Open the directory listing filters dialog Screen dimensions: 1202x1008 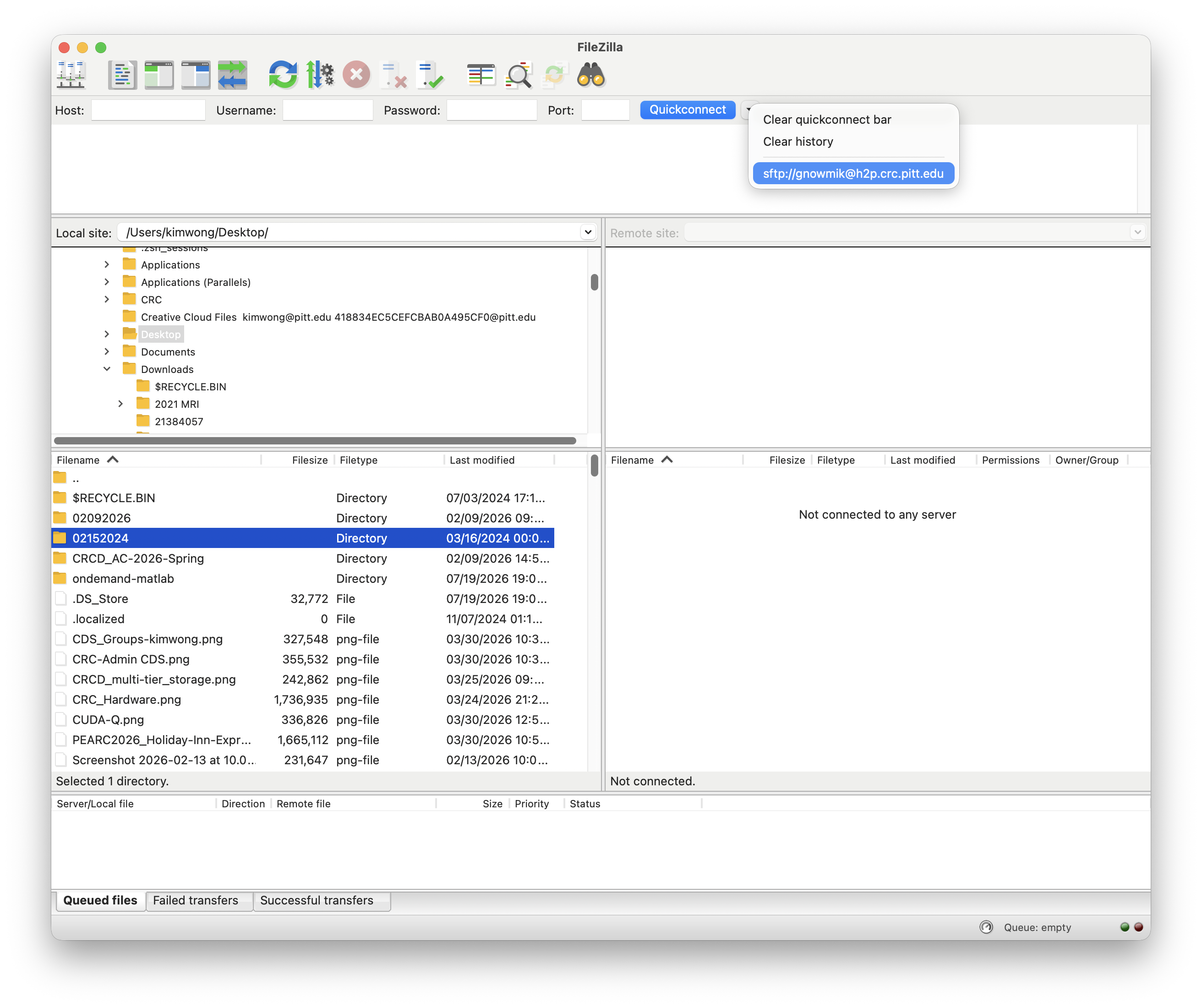click(x=481, y=75)
